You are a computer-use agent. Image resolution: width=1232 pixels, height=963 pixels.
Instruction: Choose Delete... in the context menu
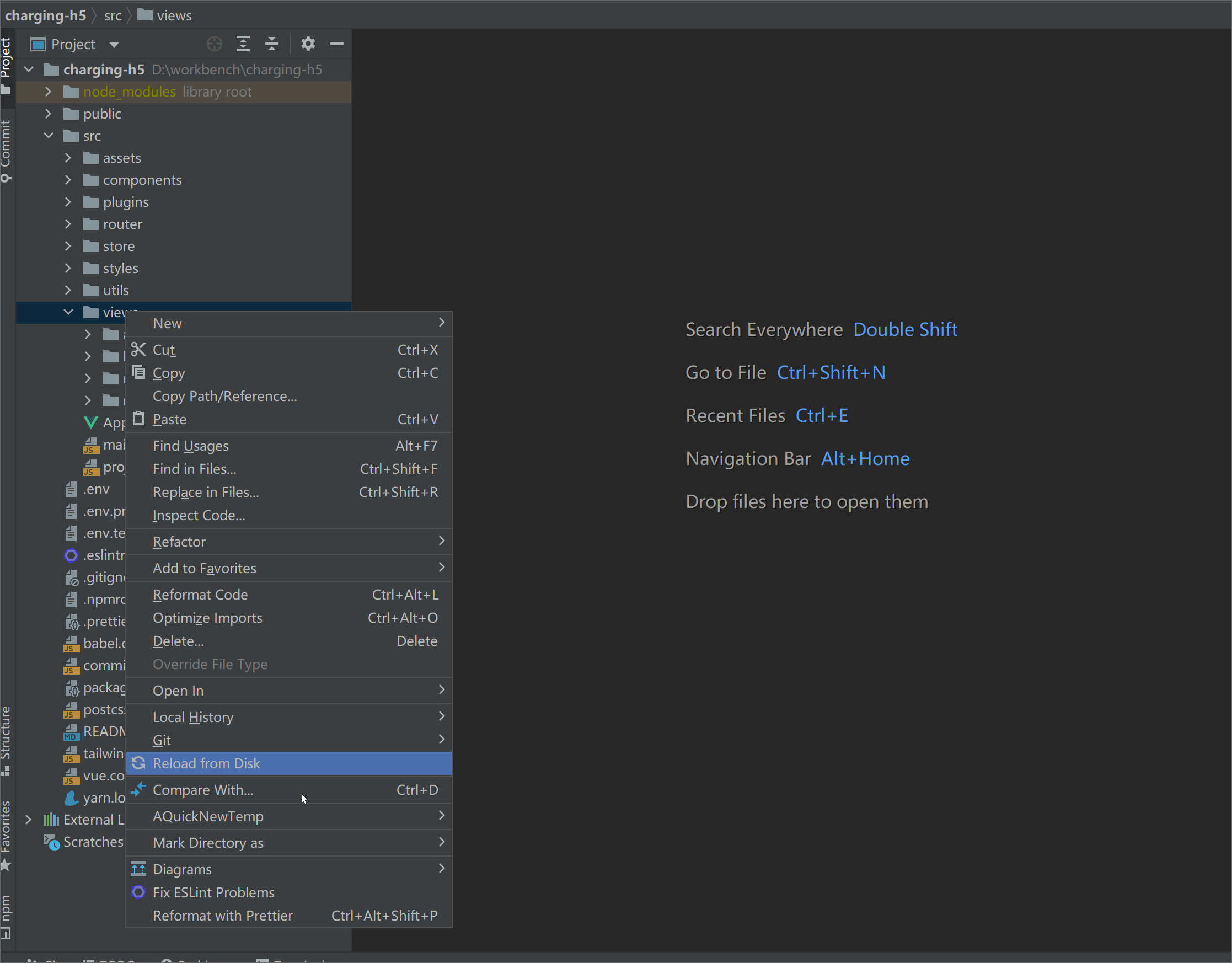289,641
